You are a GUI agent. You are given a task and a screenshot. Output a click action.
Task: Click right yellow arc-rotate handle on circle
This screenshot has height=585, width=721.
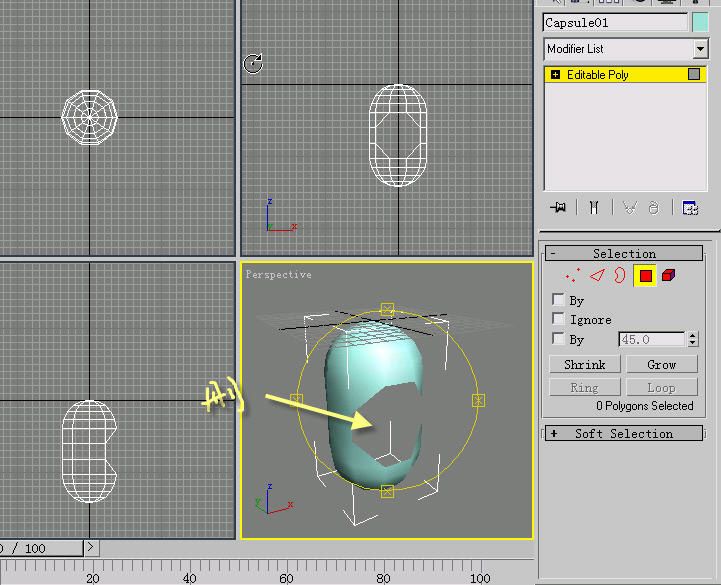click(478, 400)
